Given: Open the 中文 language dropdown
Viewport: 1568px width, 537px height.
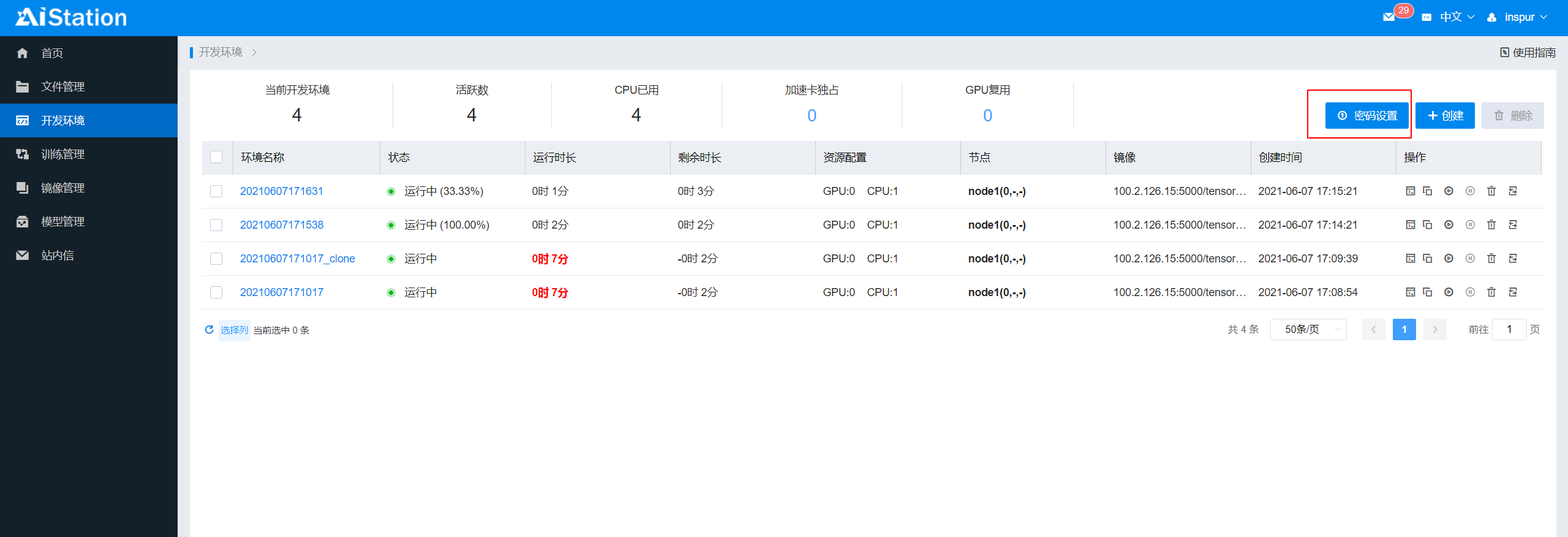Looking at the screenshot, I should pyautogui.click(x=1457, y=17).
